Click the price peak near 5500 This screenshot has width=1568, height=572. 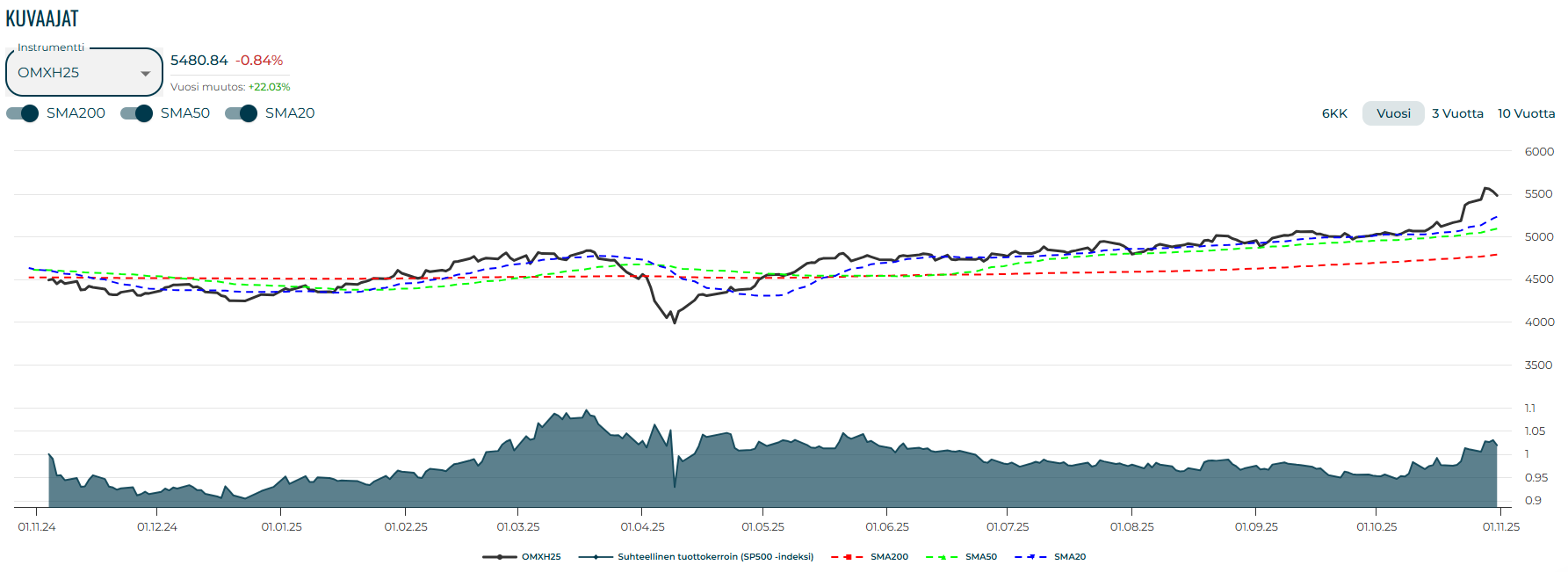point(1485,188)
